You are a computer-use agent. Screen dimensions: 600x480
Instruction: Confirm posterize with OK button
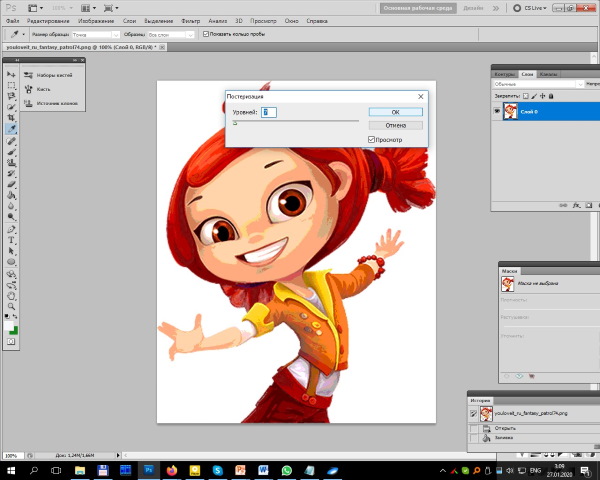coord(396,112)
